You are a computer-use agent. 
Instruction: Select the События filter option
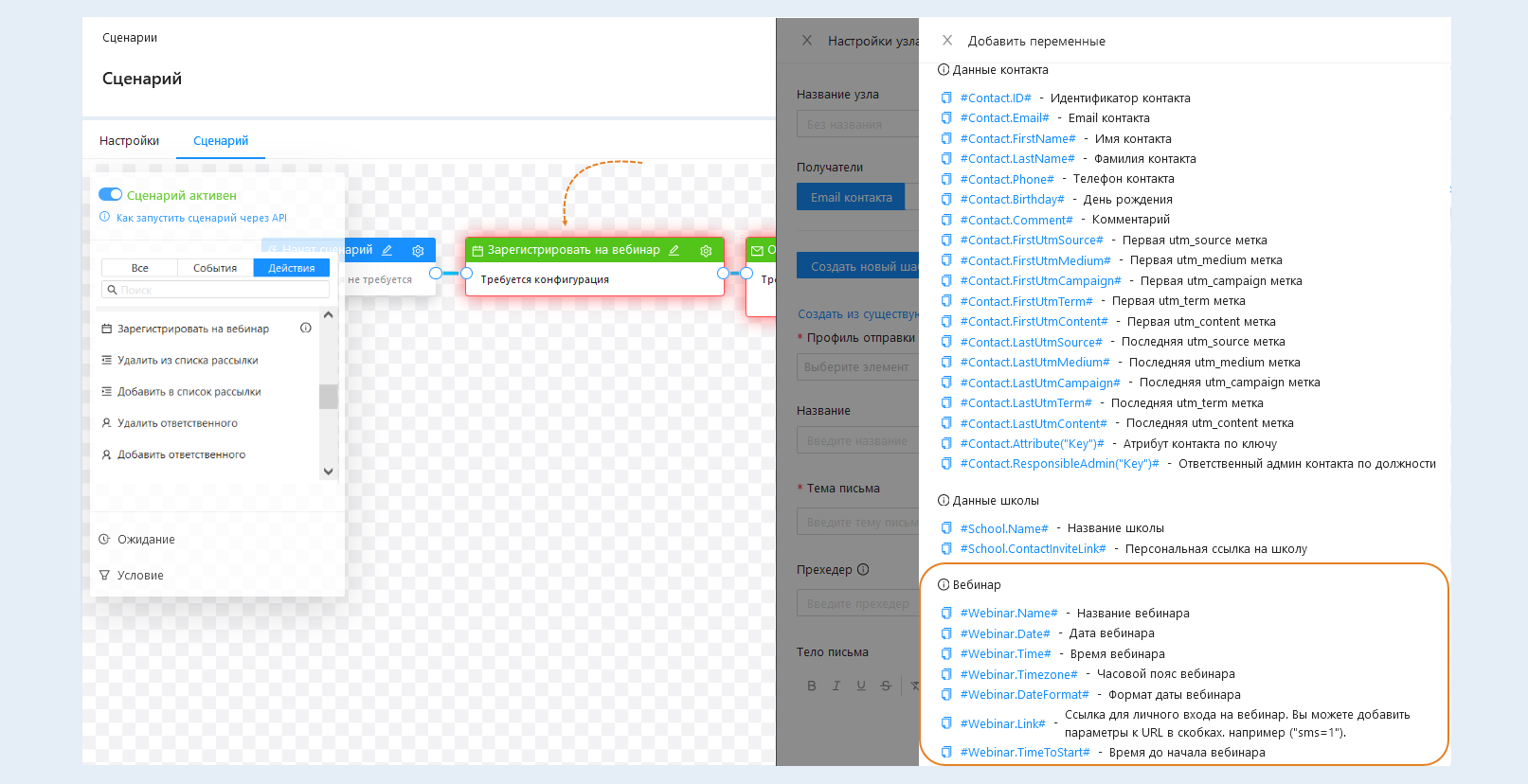tap(215, 268)
